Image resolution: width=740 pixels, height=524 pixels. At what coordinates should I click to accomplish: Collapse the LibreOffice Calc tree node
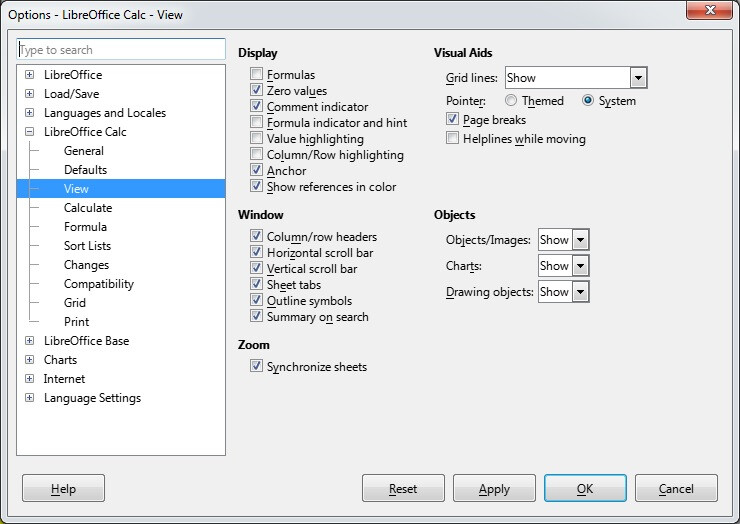29,132
